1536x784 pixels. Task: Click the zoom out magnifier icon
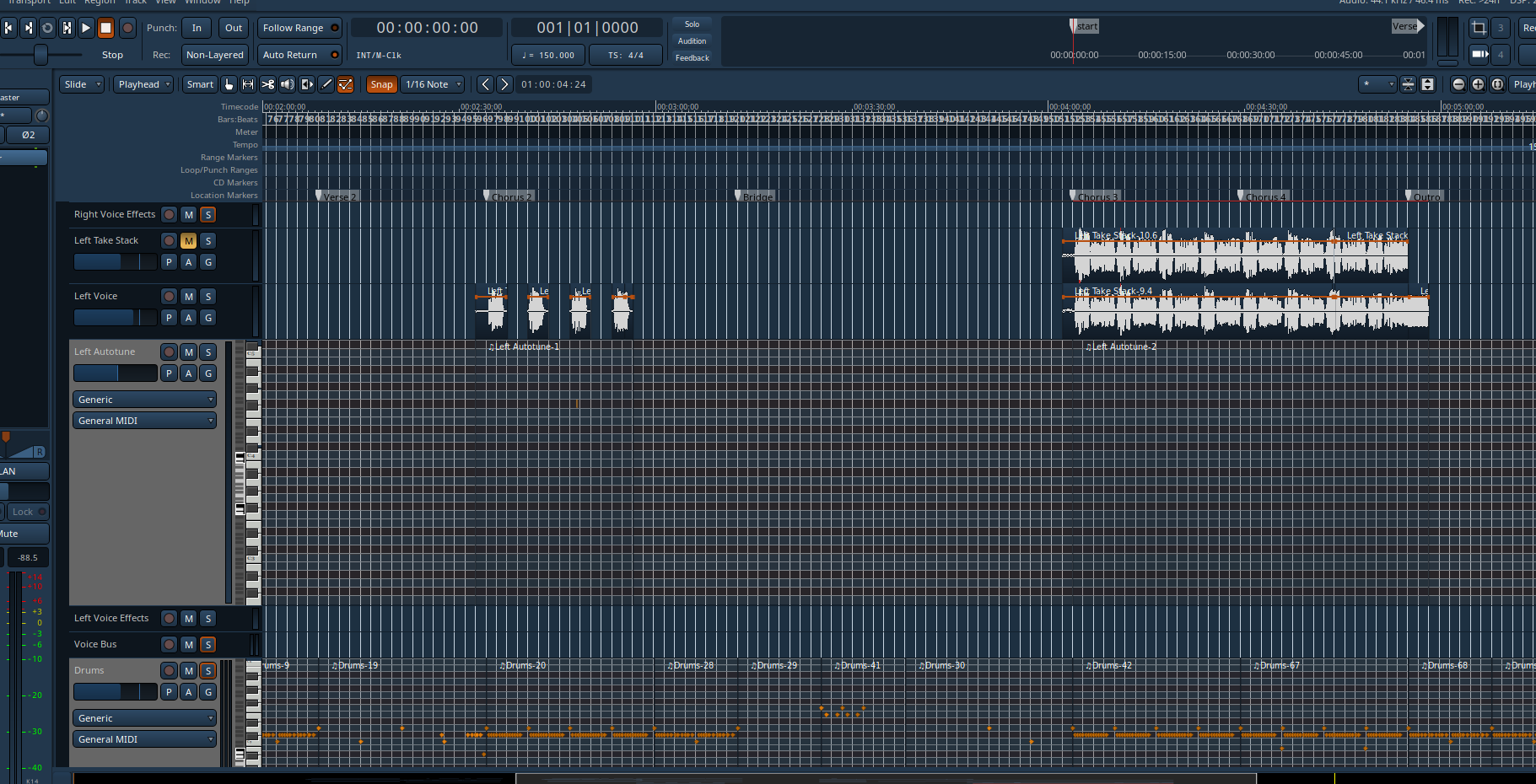coord(1458,84)
